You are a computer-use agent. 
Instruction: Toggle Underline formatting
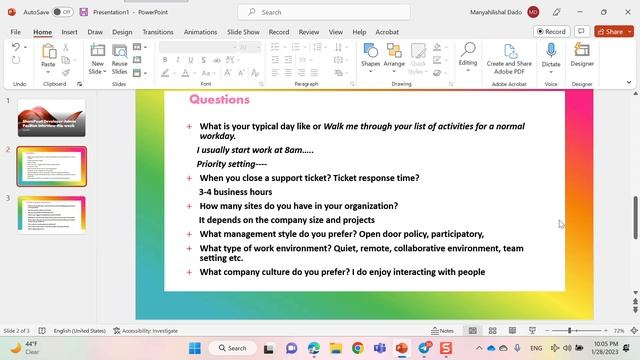tap(191, 60)
